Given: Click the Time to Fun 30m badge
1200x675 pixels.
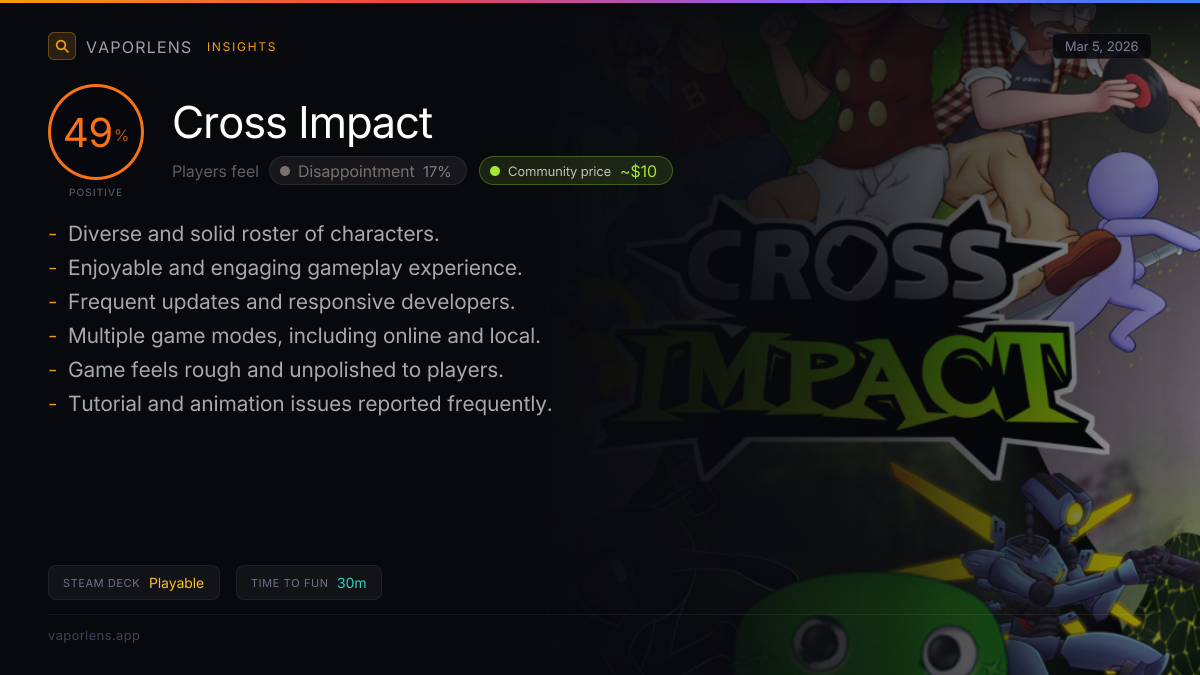Looking at the screenshot, I should tap(308, 583).
